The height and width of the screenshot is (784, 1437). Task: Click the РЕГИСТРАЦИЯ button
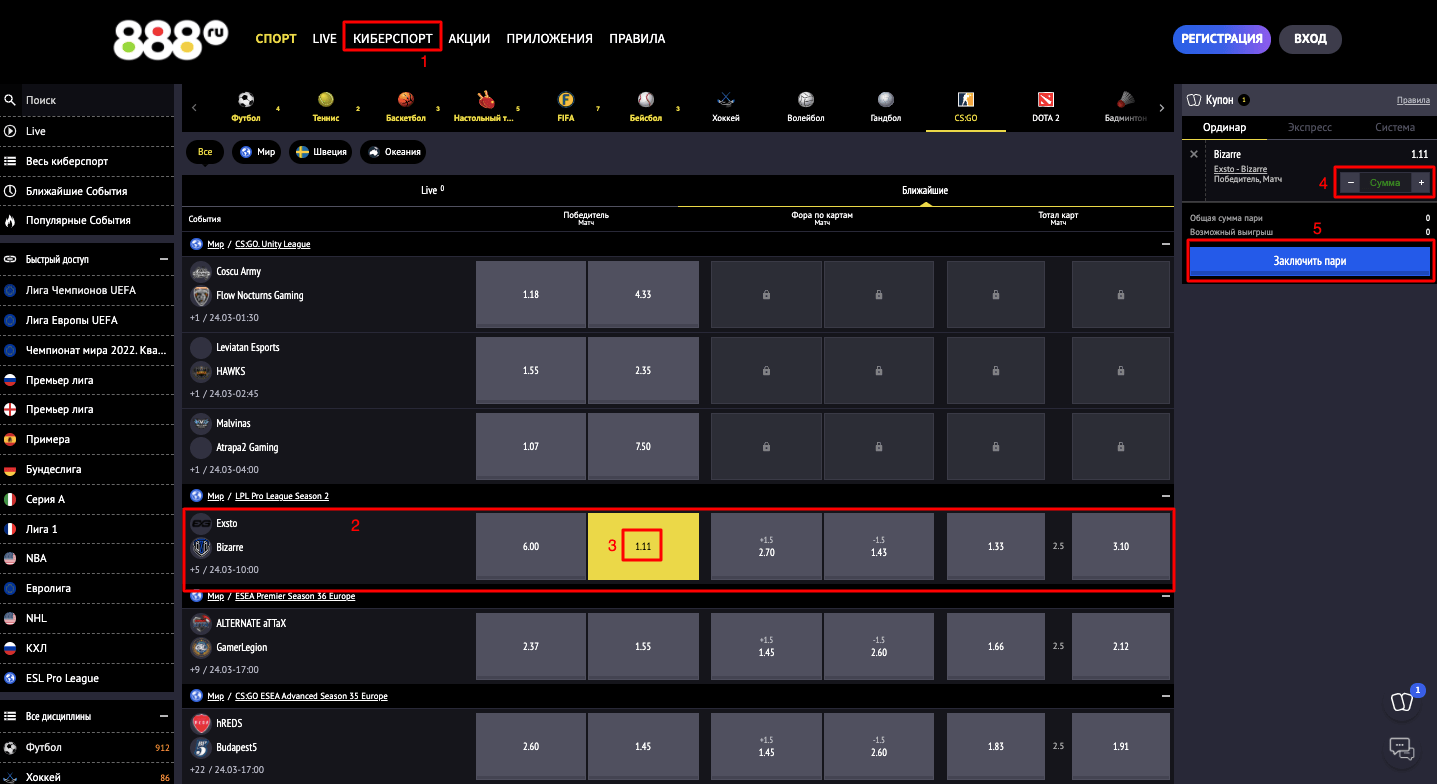pos(1221,39)
